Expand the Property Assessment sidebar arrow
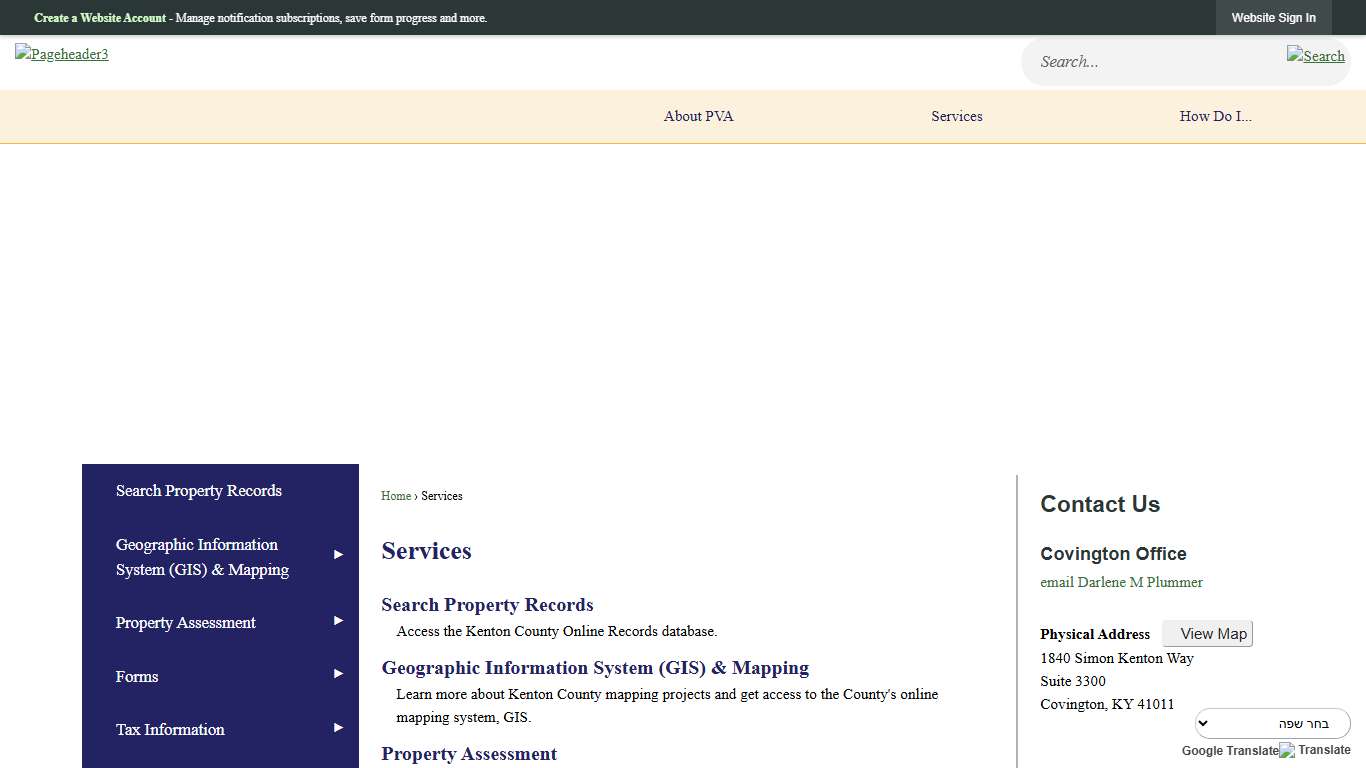 (338, 621)
